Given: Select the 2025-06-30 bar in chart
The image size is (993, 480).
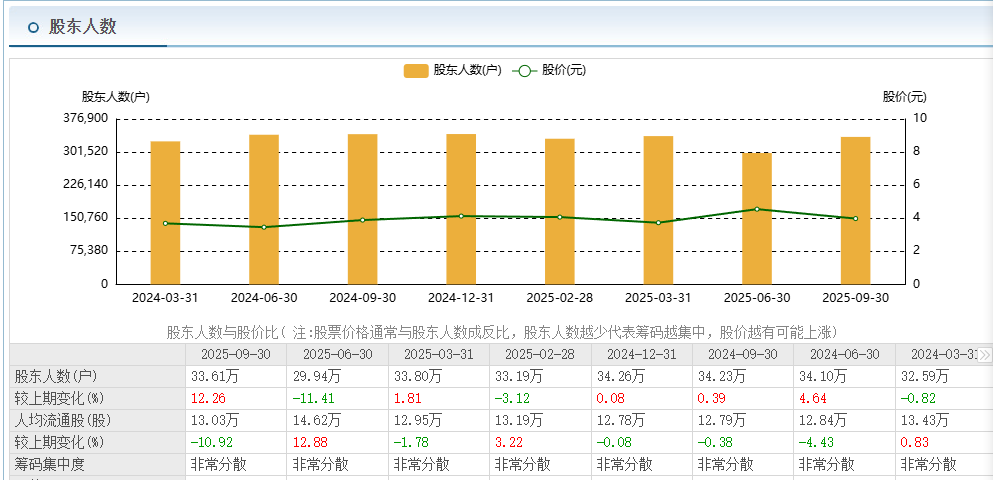Looking at the screenshot, I should [x=756, y=218].
